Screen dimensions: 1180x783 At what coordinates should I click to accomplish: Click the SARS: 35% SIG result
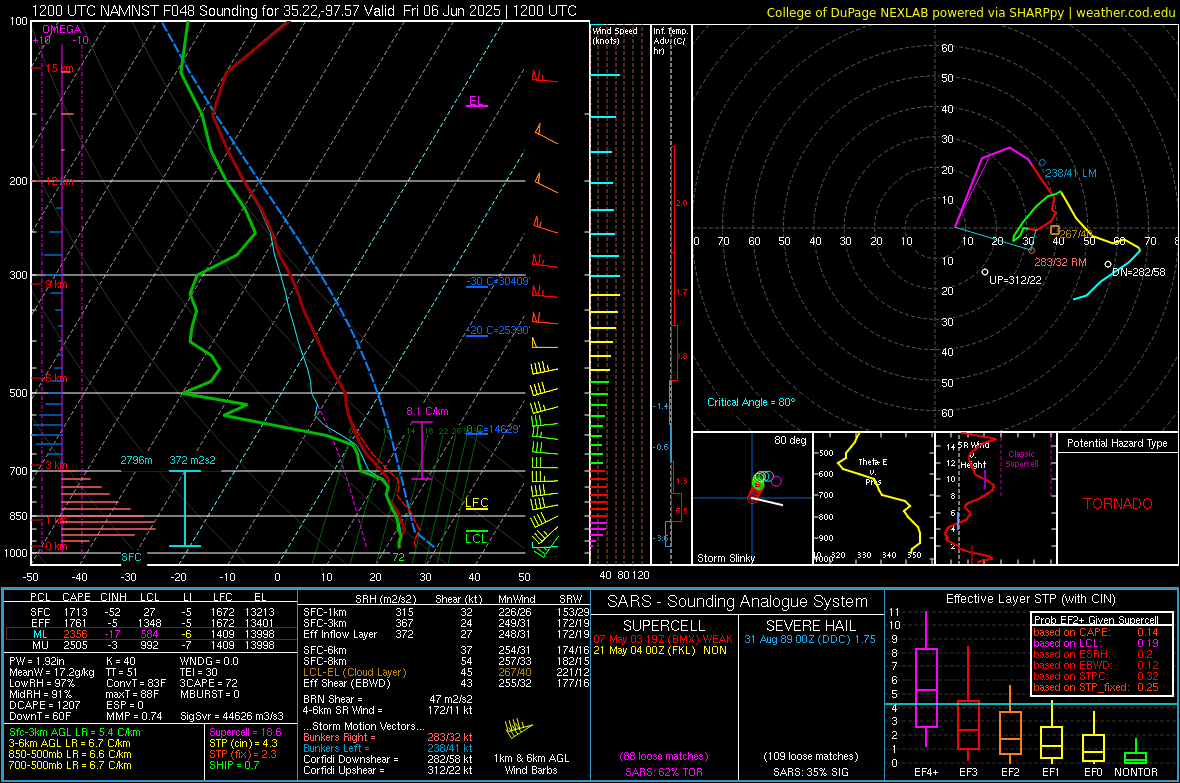[810, 772]
